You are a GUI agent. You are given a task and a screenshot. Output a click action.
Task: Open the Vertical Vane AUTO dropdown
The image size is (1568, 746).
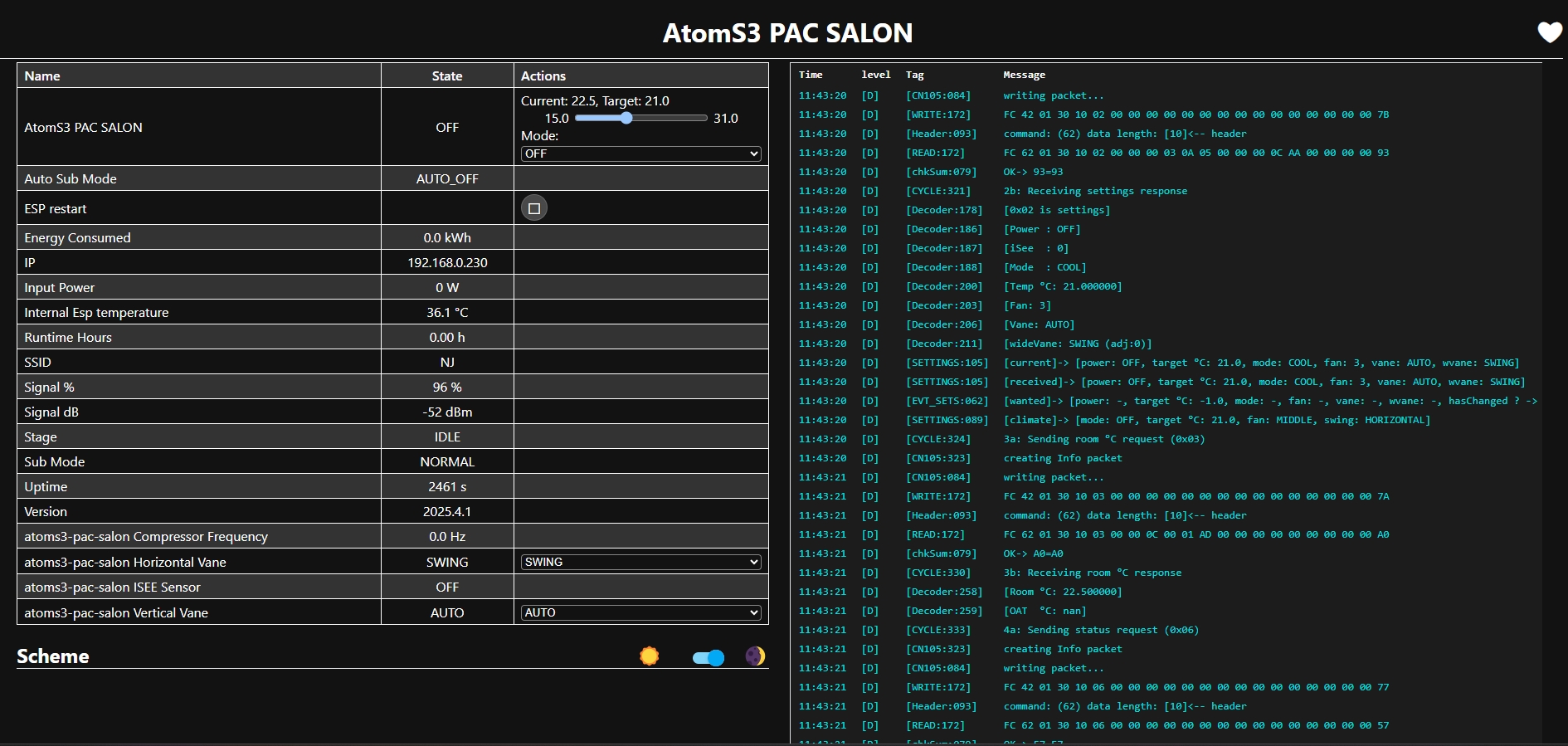[640, 613]
